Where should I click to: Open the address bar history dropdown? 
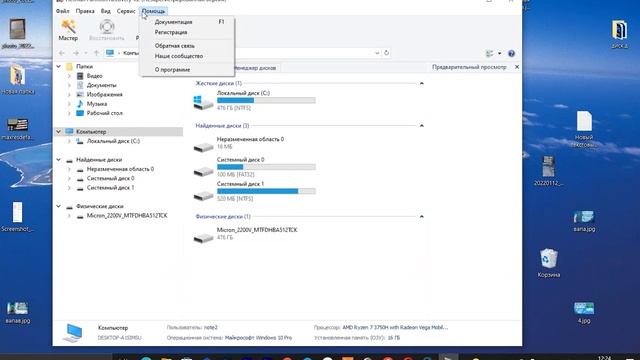coord(377,53)
